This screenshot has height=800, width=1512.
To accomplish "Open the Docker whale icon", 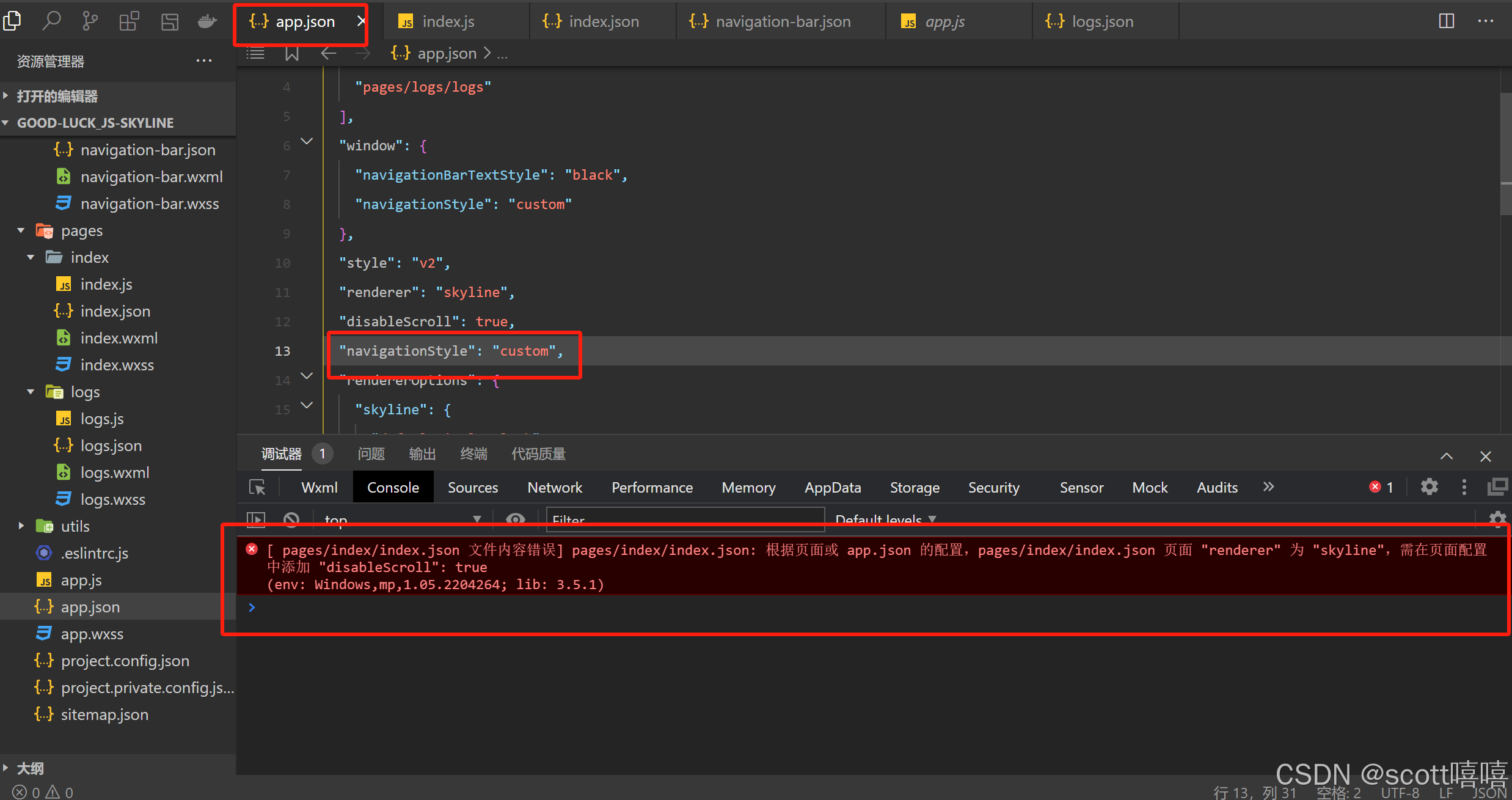I will pos(208,21).
